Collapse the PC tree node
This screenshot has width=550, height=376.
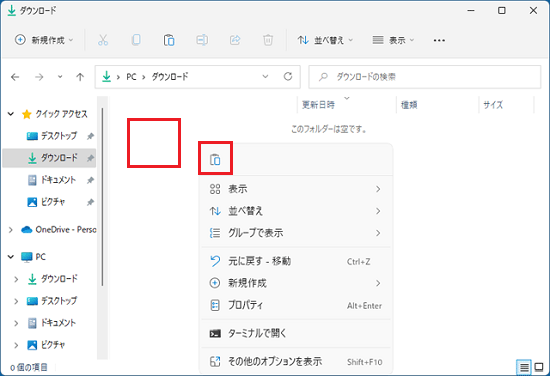point(11,257)
